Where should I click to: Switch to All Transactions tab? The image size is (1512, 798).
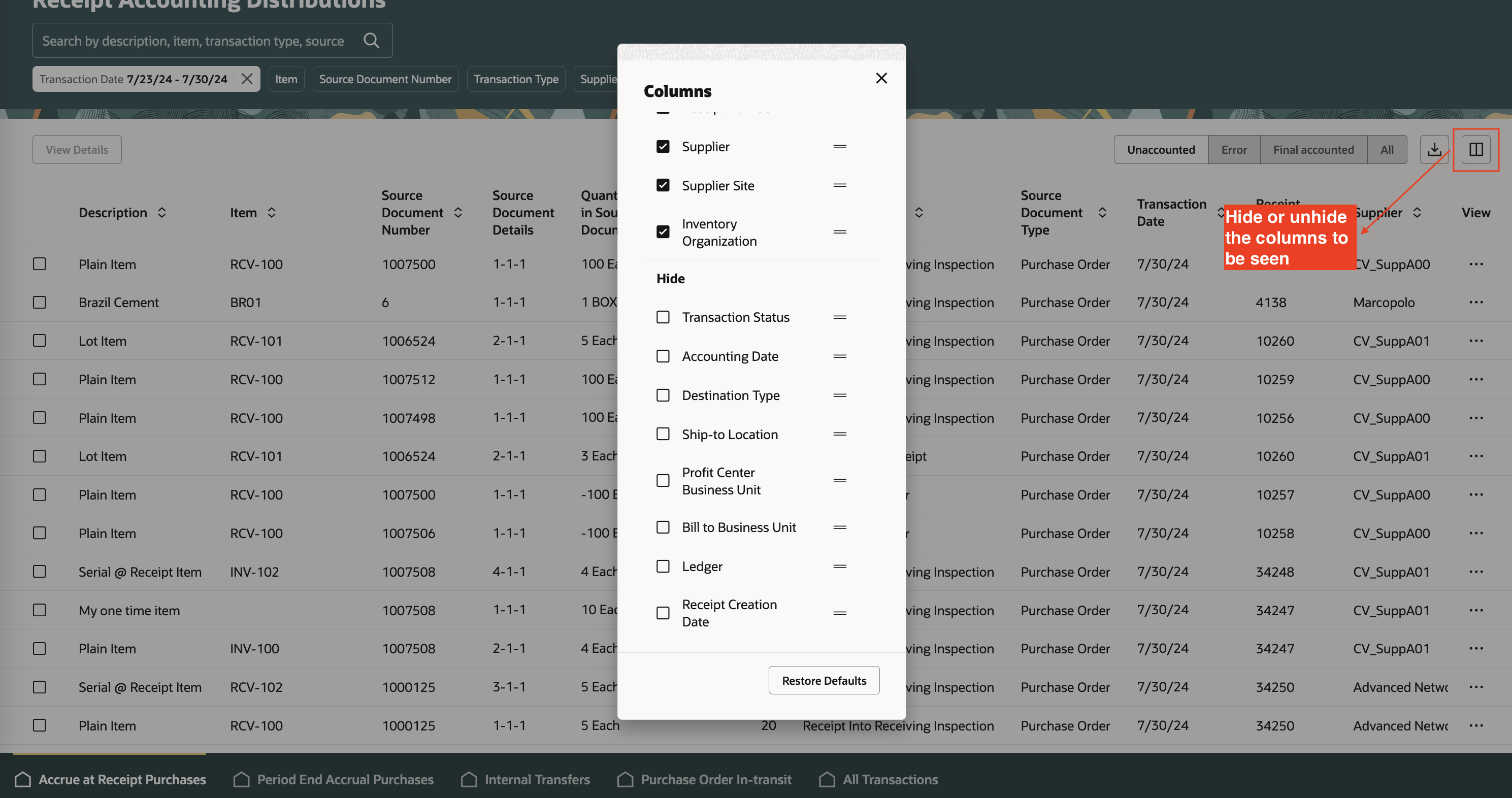click(878, 779)
